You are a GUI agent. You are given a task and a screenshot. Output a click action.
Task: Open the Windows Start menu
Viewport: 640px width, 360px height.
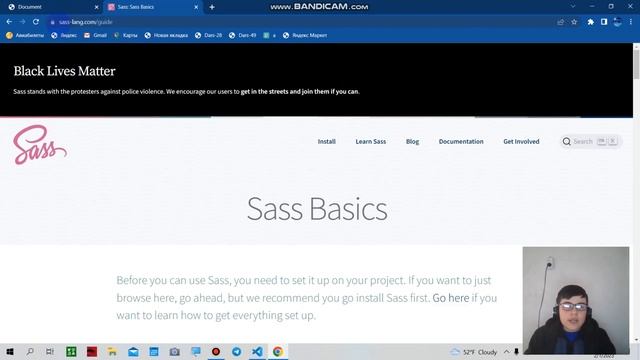click(x=10, y=351)
